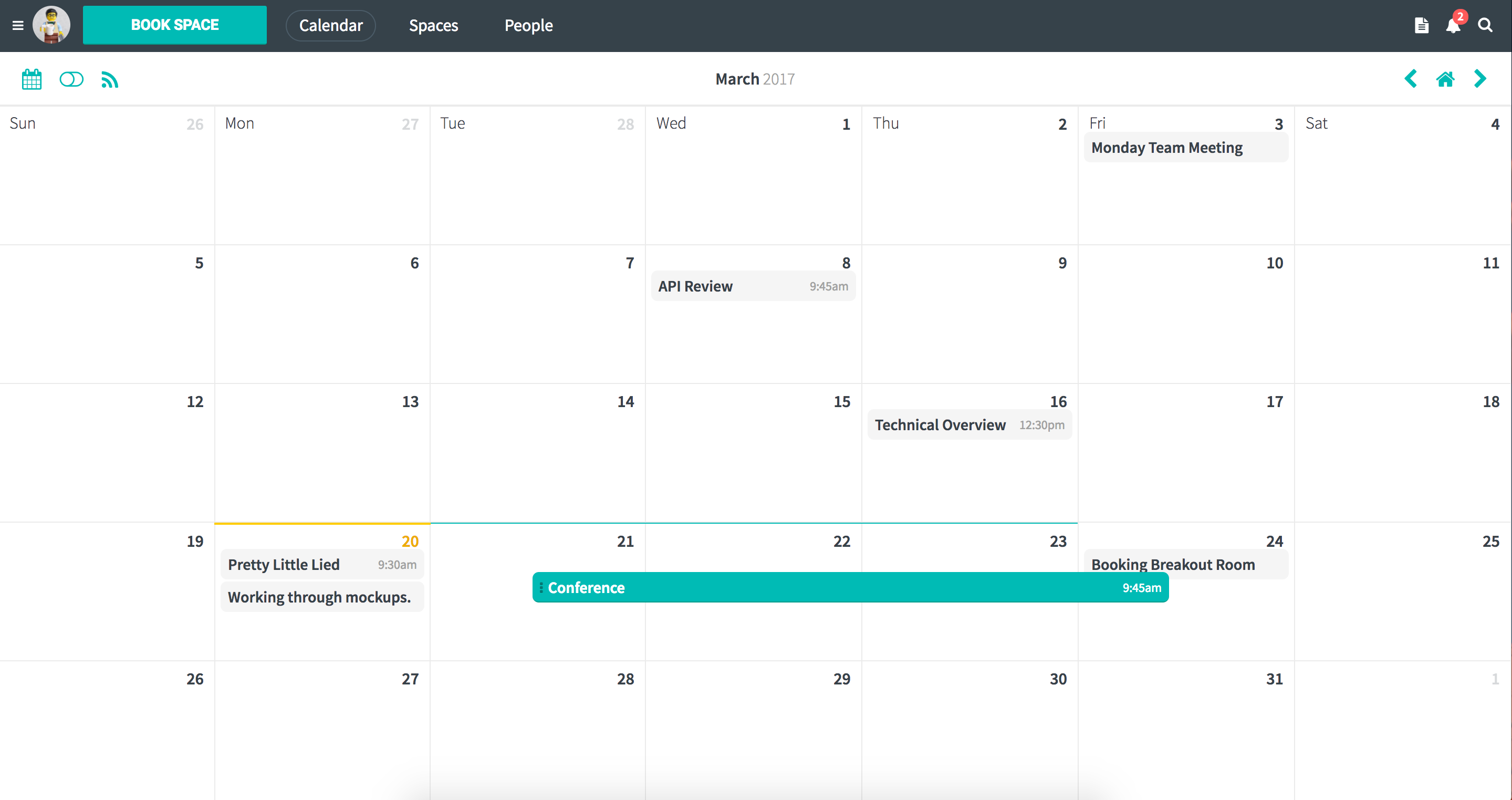Open the Booking Breakout Room event

(1186, 564)
